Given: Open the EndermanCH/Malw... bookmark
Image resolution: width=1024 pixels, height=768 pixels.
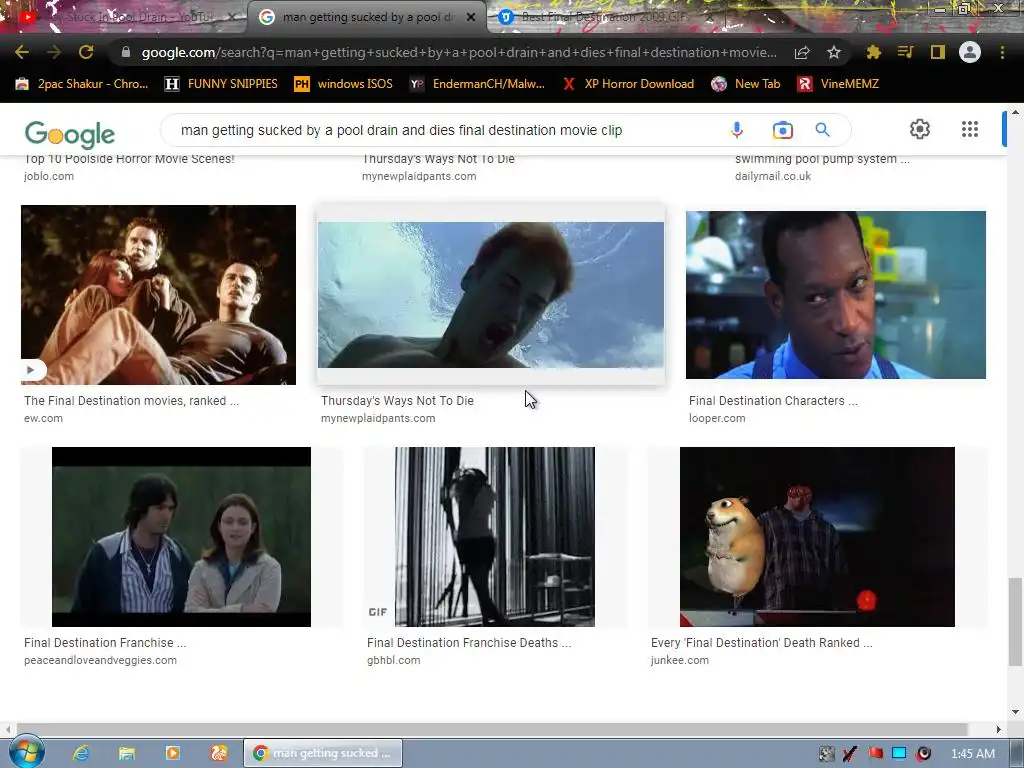Looking at the screenshot, I should [x=477, y=84].
